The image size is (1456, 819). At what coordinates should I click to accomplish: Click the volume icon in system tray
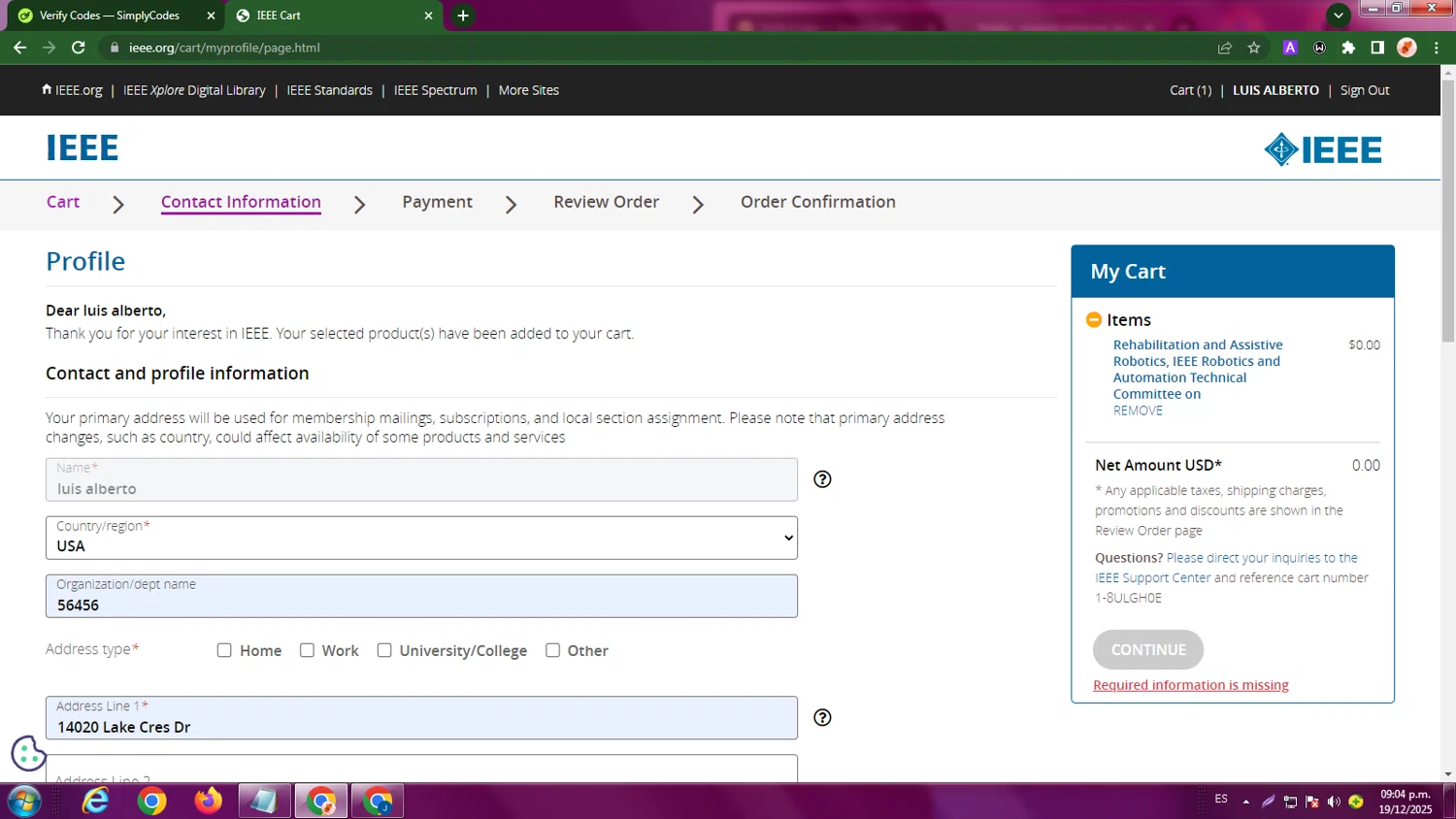(x=1334, y=802)
